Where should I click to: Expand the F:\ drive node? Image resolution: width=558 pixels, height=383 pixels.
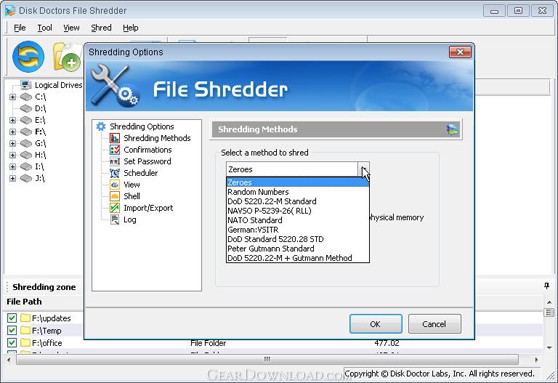coord(12,132)
